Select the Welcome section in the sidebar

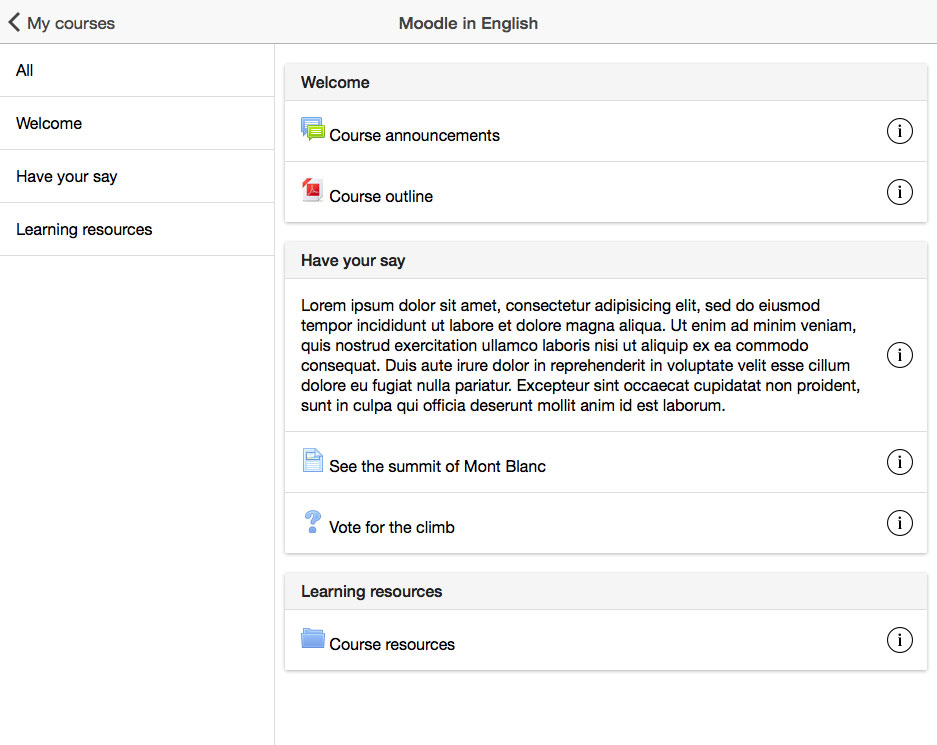point(137,123)
